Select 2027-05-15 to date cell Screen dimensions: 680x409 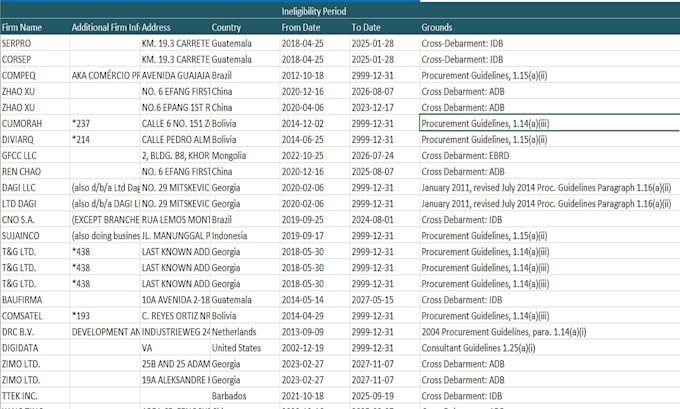[385, 300]
